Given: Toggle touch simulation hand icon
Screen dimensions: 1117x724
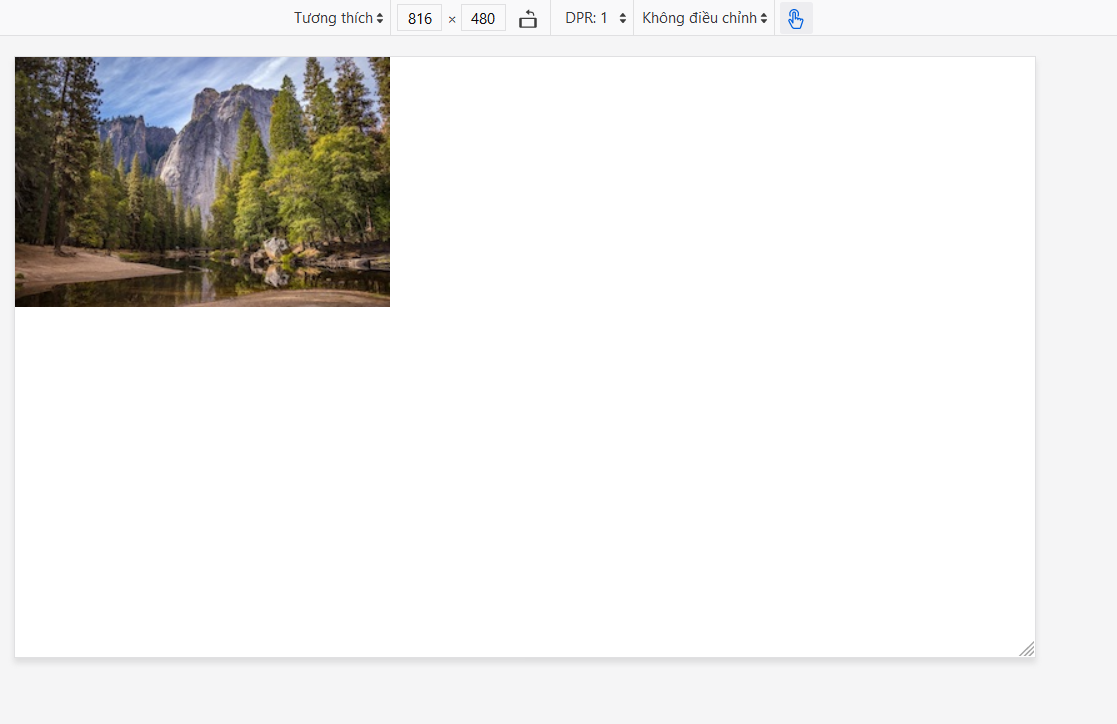Looking at the screenshot, I should coord(796,18).
